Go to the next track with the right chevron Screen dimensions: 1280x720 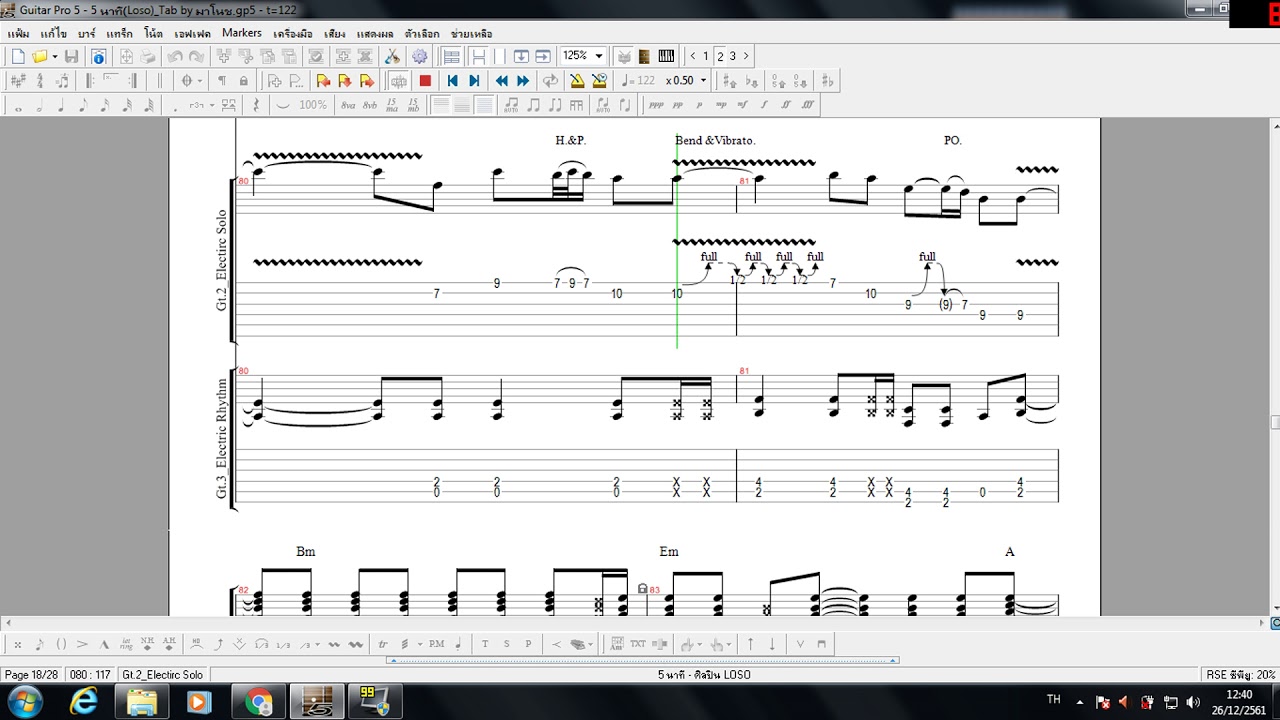[746, 56]
